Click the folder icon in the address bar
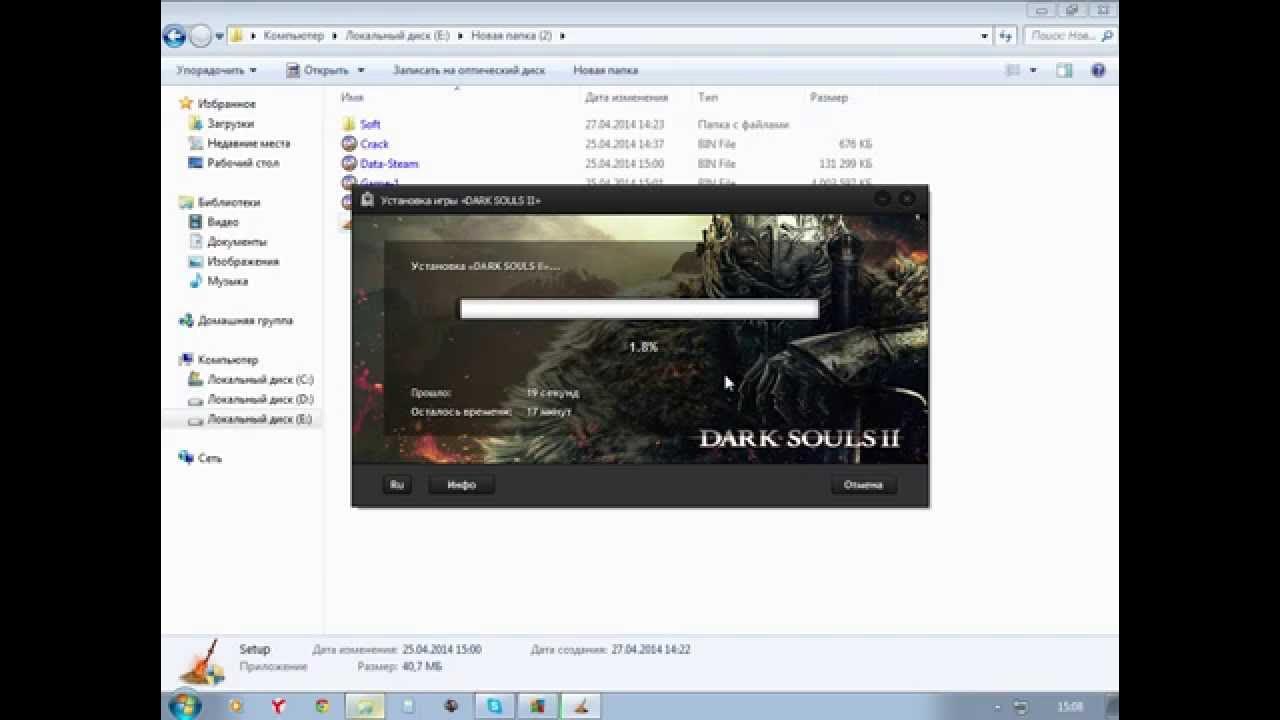The width and height of the screenshot is (1280, 720). coord(237,35)
